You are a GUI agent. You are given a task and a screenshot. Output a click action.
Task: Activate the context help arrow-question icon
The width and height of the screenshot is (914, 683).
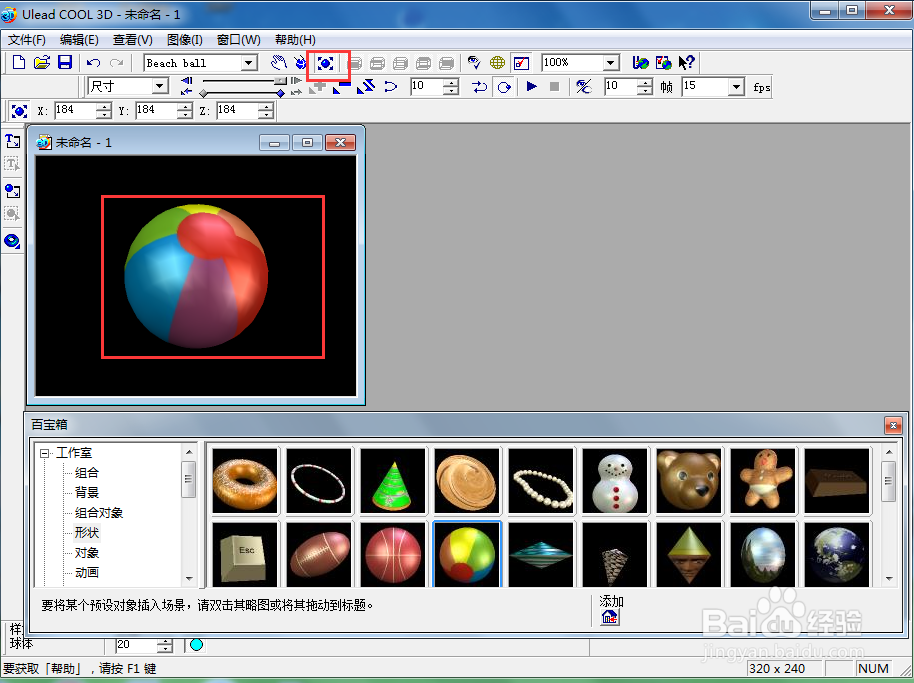pos(687,62)
